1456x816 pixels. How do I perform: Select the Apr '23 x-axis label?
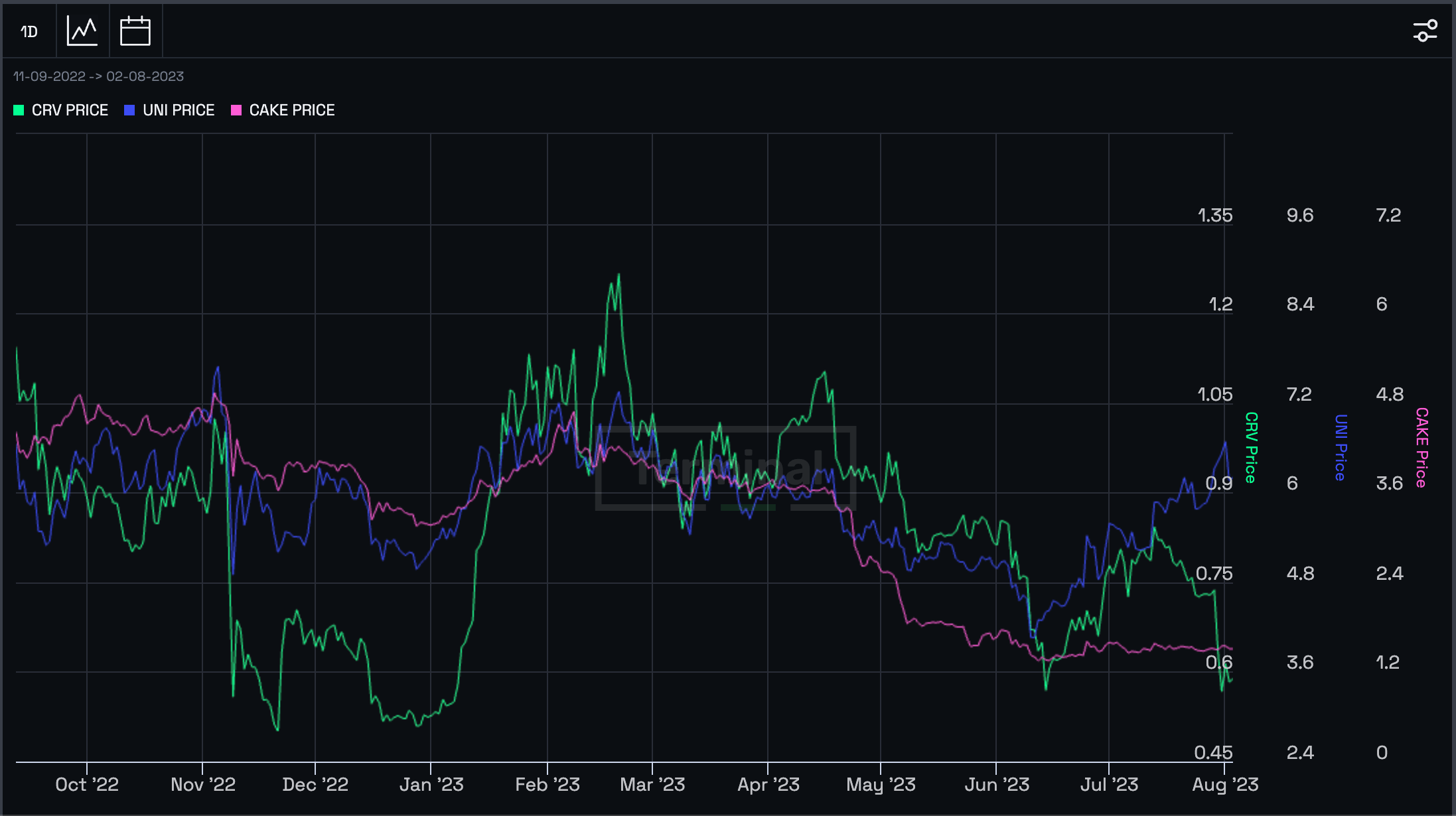(x=768, y=785)
